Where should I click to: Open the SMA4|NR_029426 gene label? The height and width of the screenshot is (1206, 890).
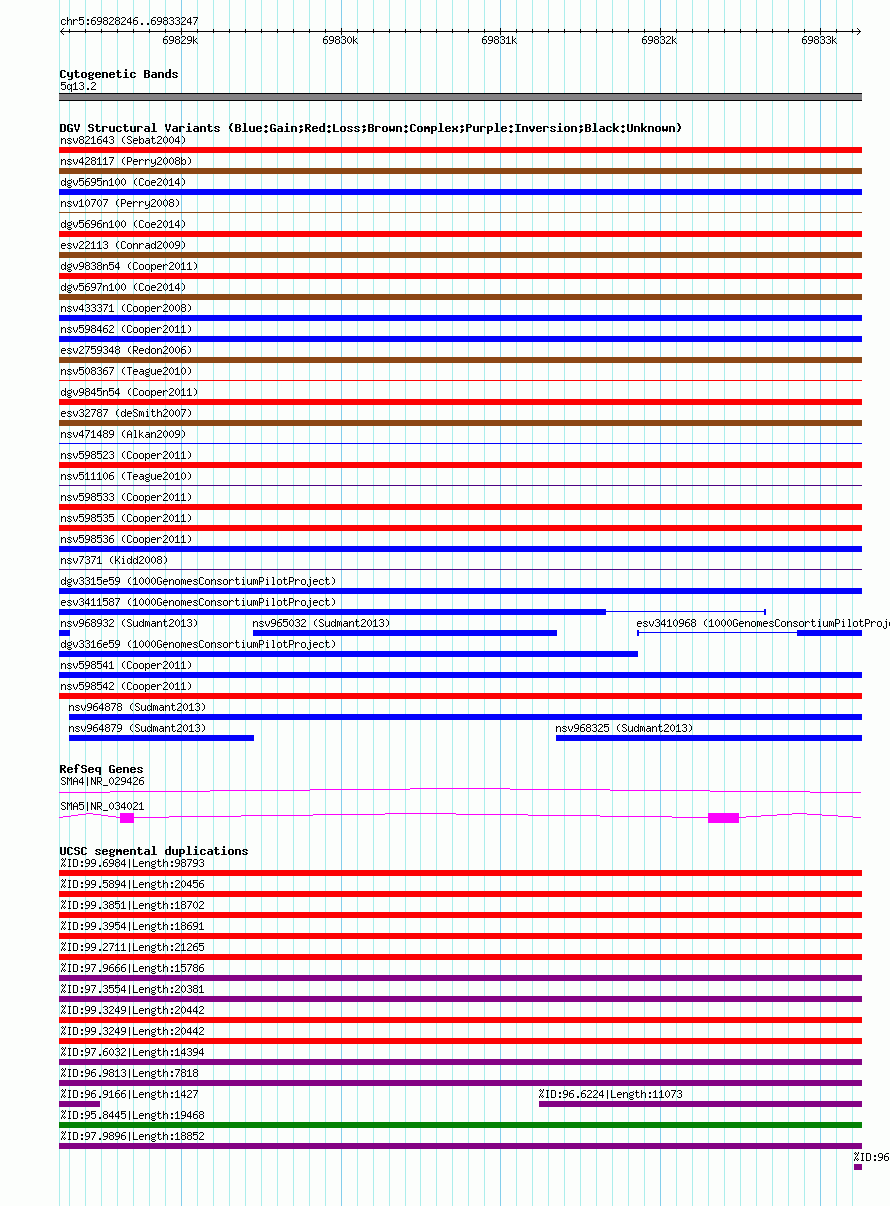pyautogui.click(x=102, y=781)
